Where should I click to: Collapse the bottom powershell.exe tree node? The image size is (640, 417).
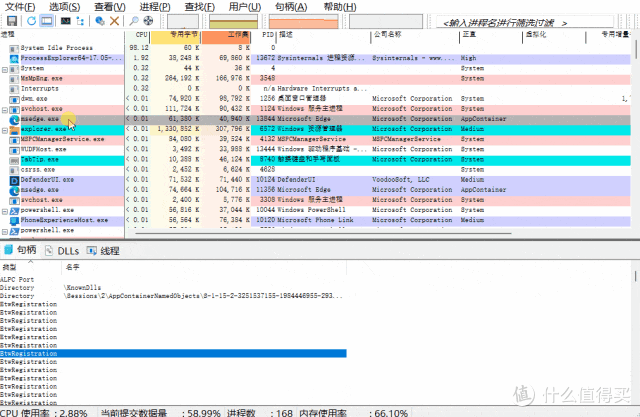(x=5, y=232)
